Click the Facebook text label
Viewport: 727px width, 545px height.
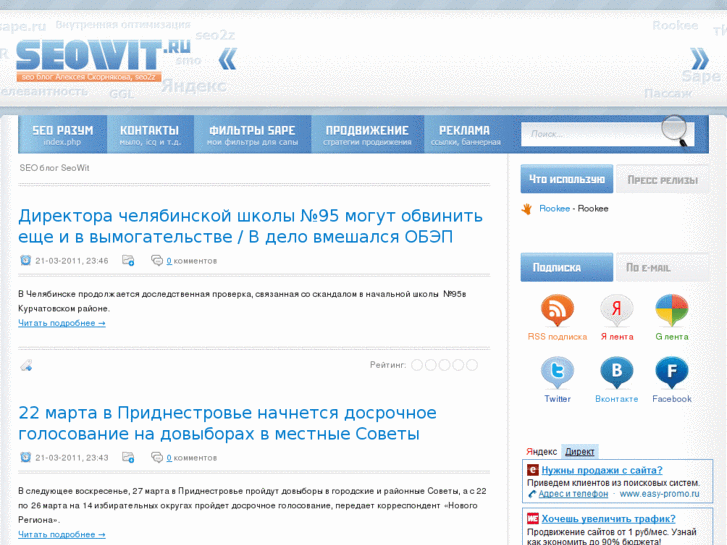pyautogui.click(x=672, y=398)
